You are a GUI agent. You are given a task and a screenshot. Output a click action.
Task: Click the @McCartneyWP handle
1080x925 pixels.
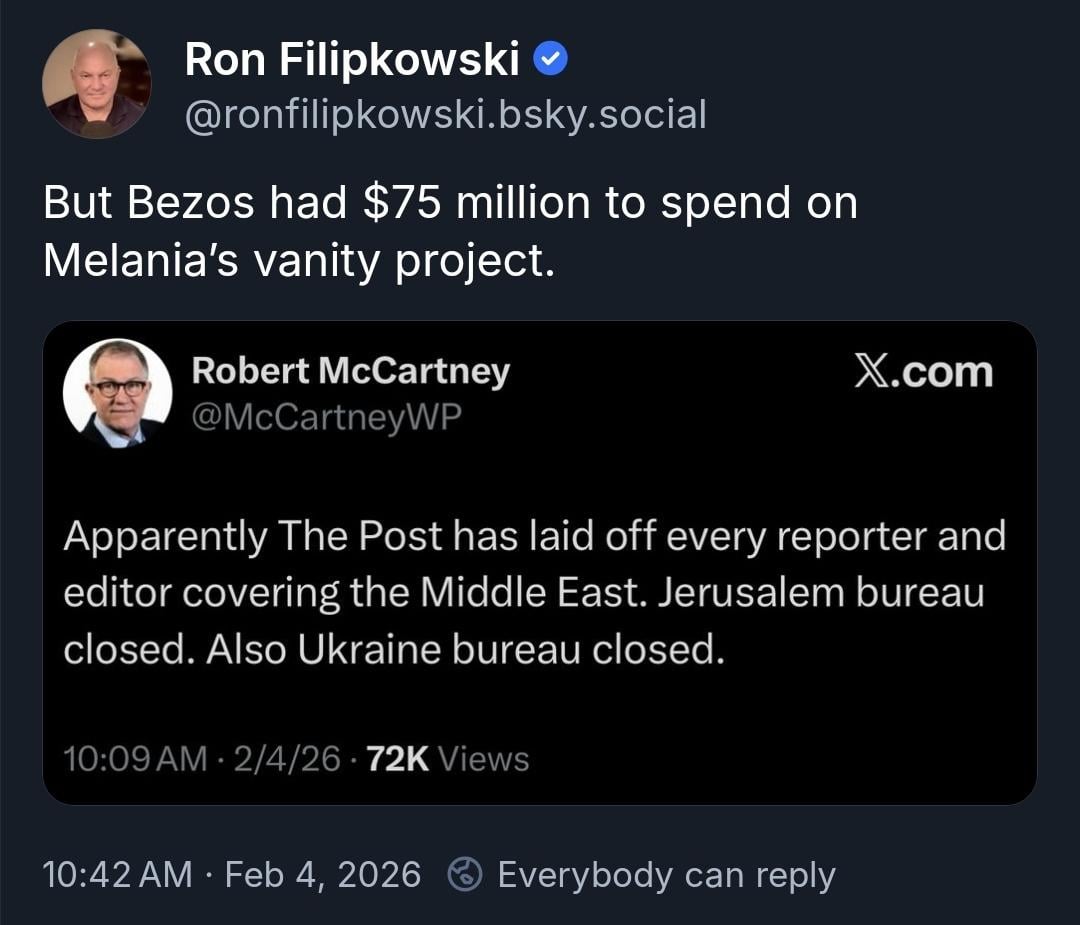[326, 416]
